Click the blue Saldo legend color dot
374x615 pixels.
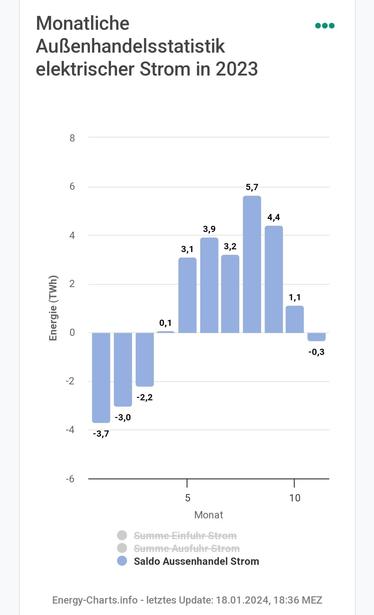(x=122, y=561)
